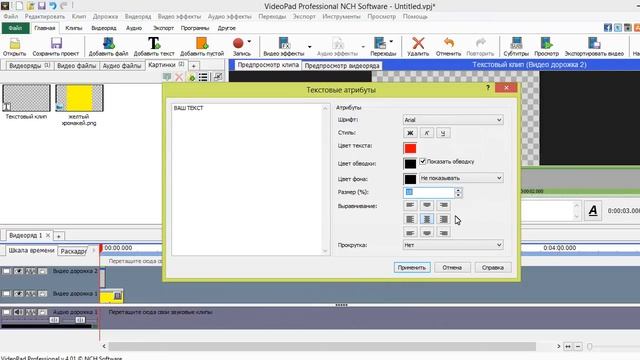This screenshot has height=360, width=640.
Task: Click the red Запись record icon
Action: [238, 43]
